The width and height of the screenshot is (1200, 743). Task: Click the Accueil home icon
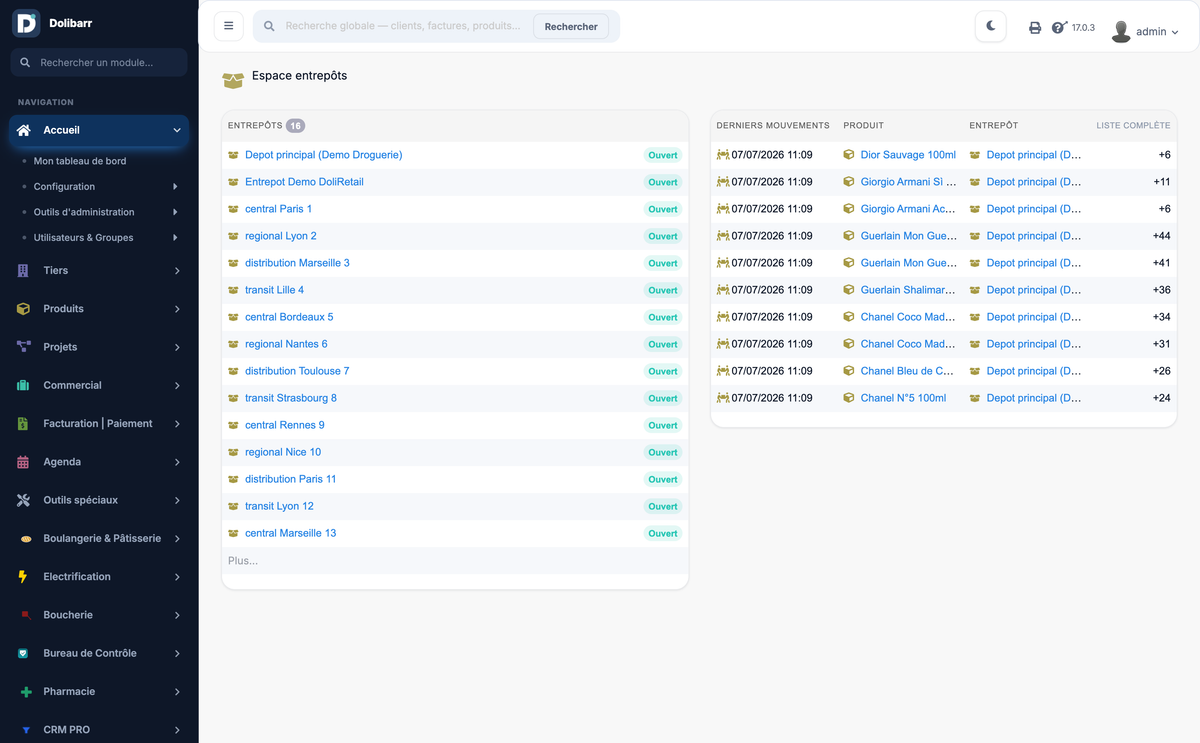(x=24, y=130)
